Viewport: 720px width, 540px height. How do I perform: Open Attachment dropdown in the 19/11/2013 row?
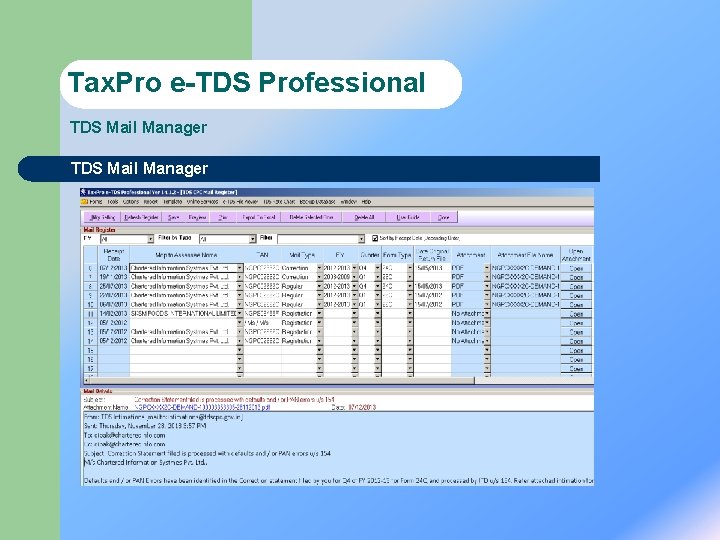point(487,277)
